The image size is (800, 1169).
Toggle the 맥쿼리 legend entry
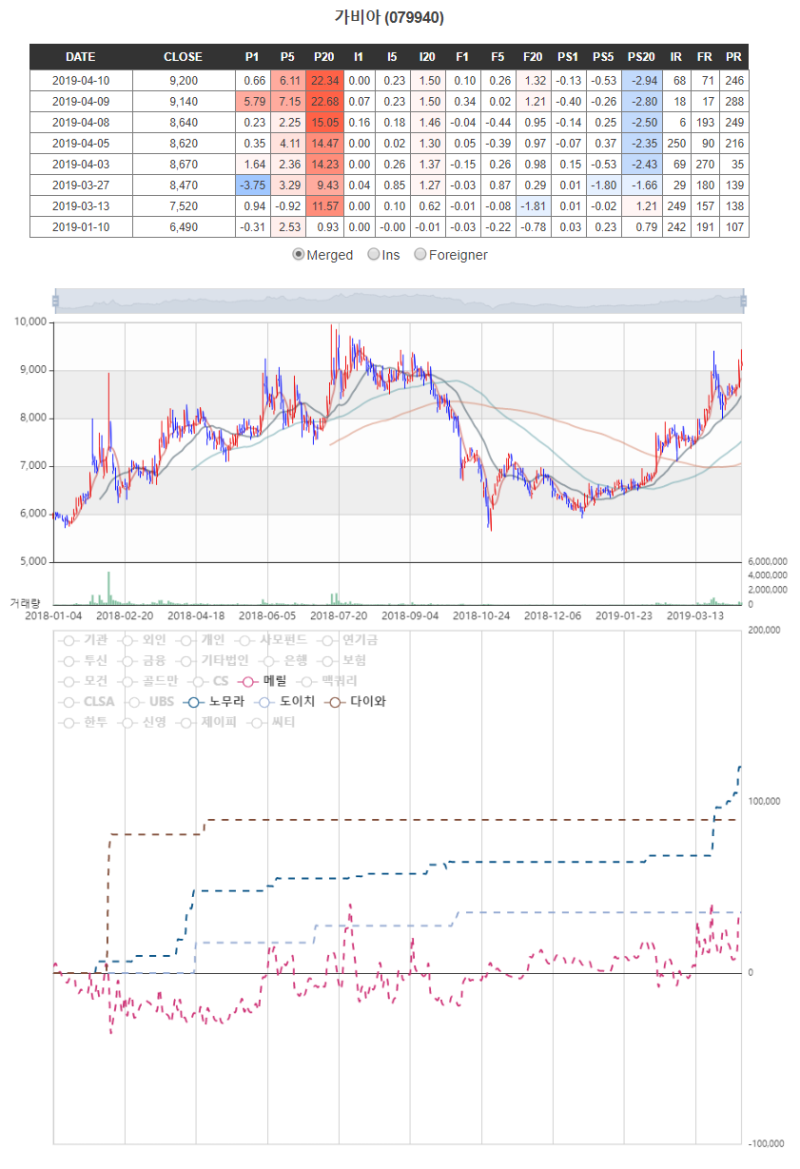[327, 681]
